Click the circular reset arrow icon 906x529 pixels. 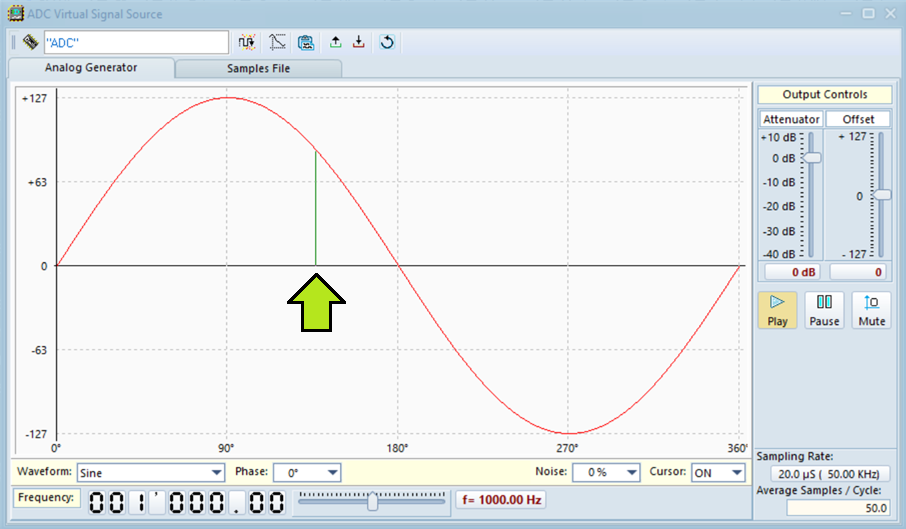[x=387, y=42]
